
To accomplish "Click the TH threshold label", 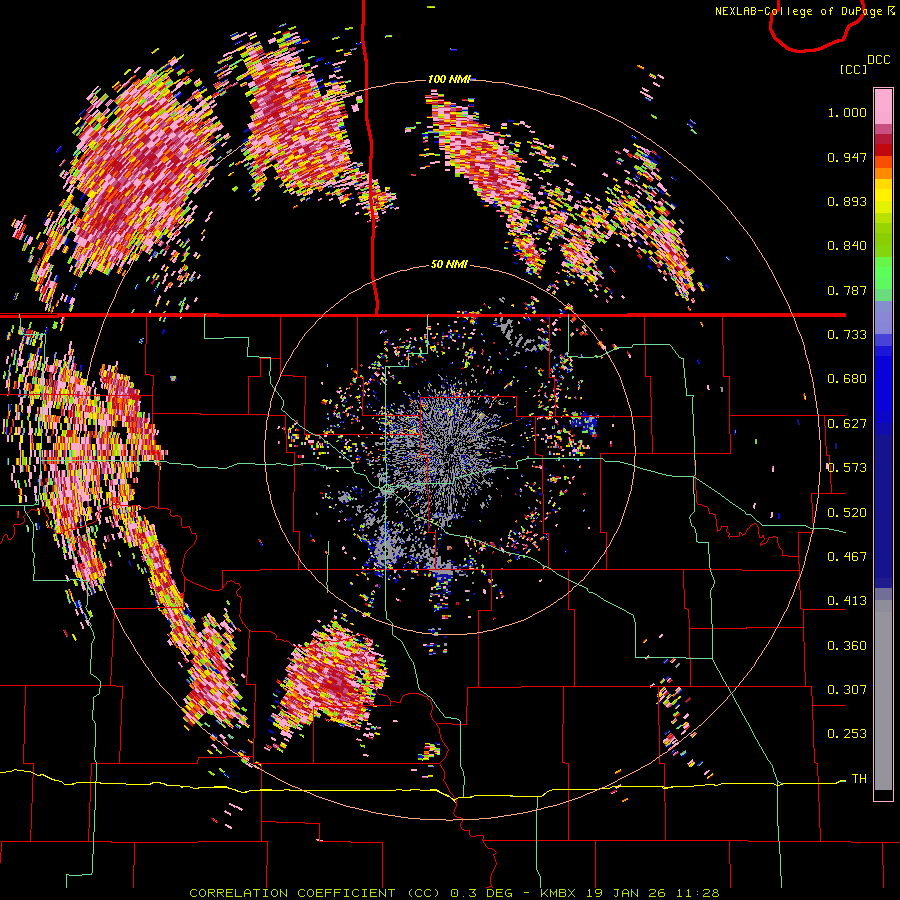I will pyautogui.click(x=859, y=779).
